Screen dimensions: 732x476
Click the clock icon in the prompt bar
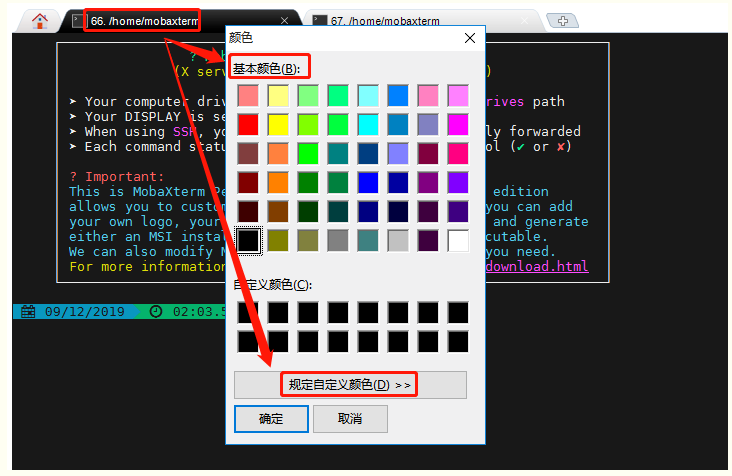(x=155, y=311)
